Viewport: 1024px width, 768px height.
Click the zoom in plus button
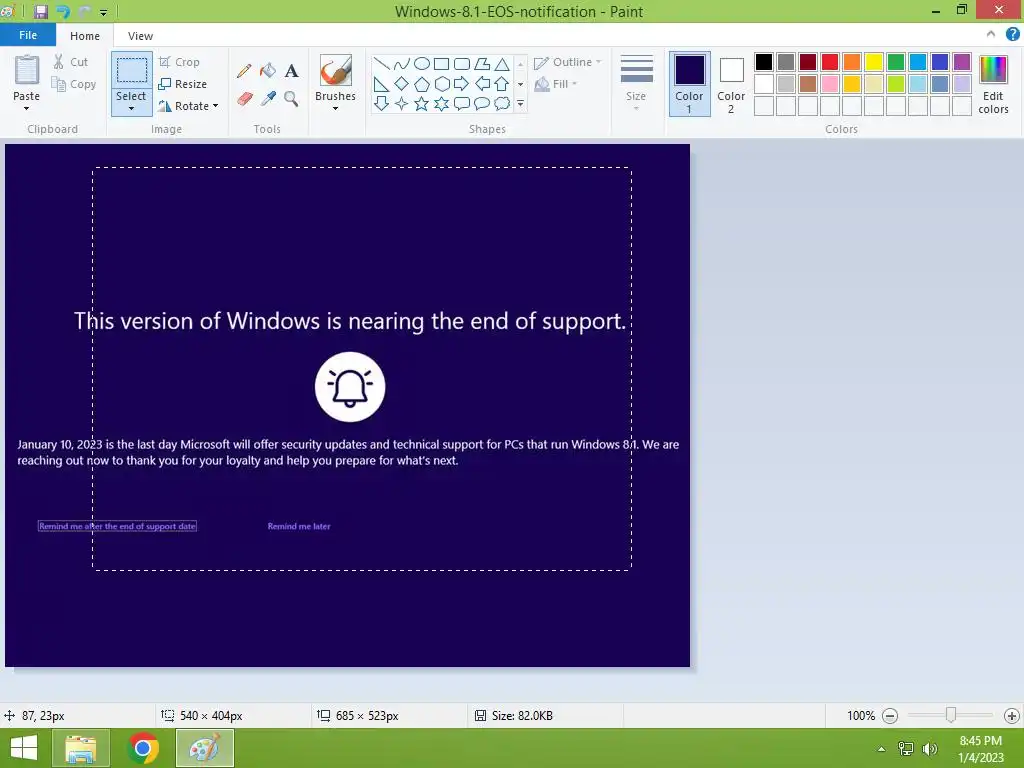pos(1012,716)
